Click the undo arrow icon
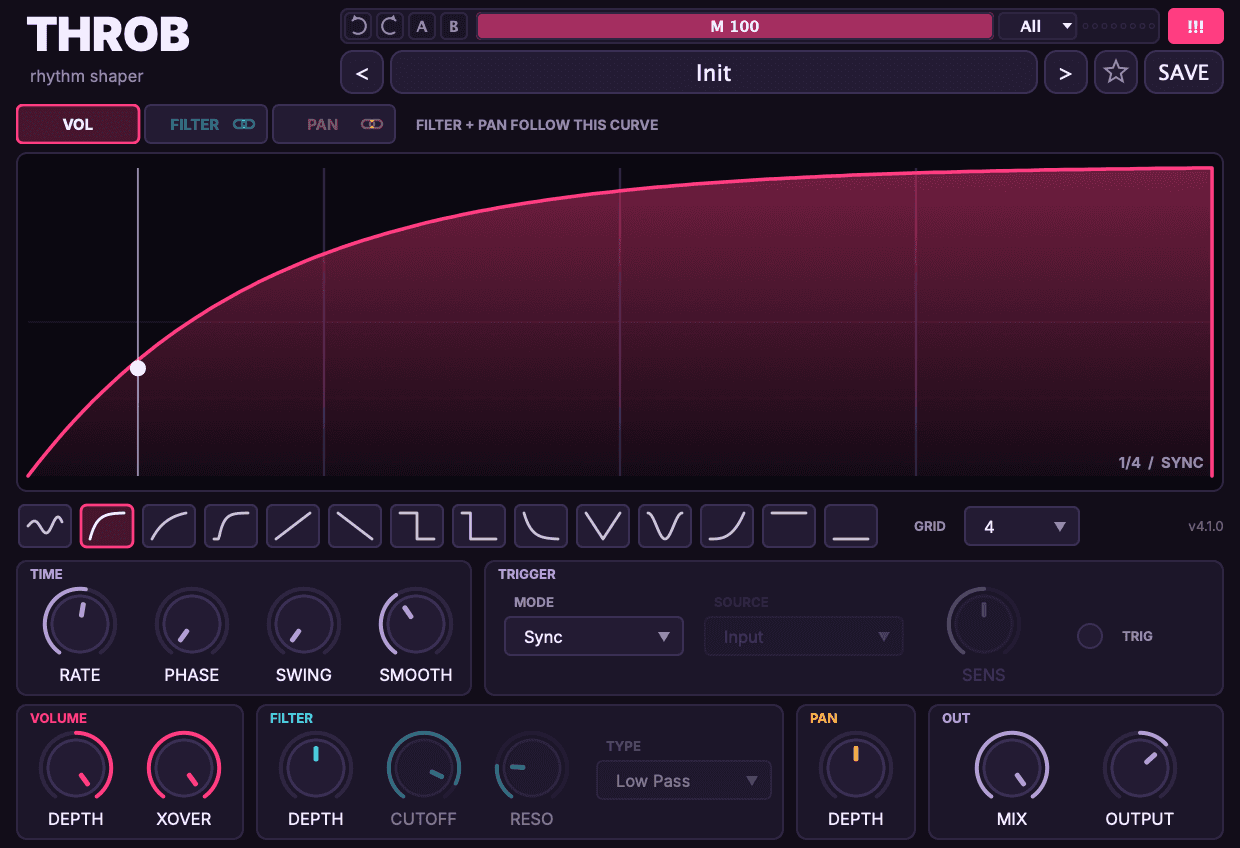The image size is (1240, 848). click(x=359, y=26)
